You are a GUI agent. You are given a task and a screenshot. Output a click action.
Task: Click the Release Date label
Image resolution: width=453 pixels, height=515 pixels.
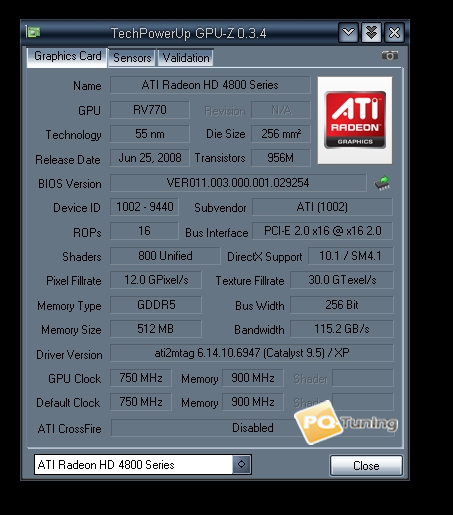pyautogui.click(x=68, y=160)
